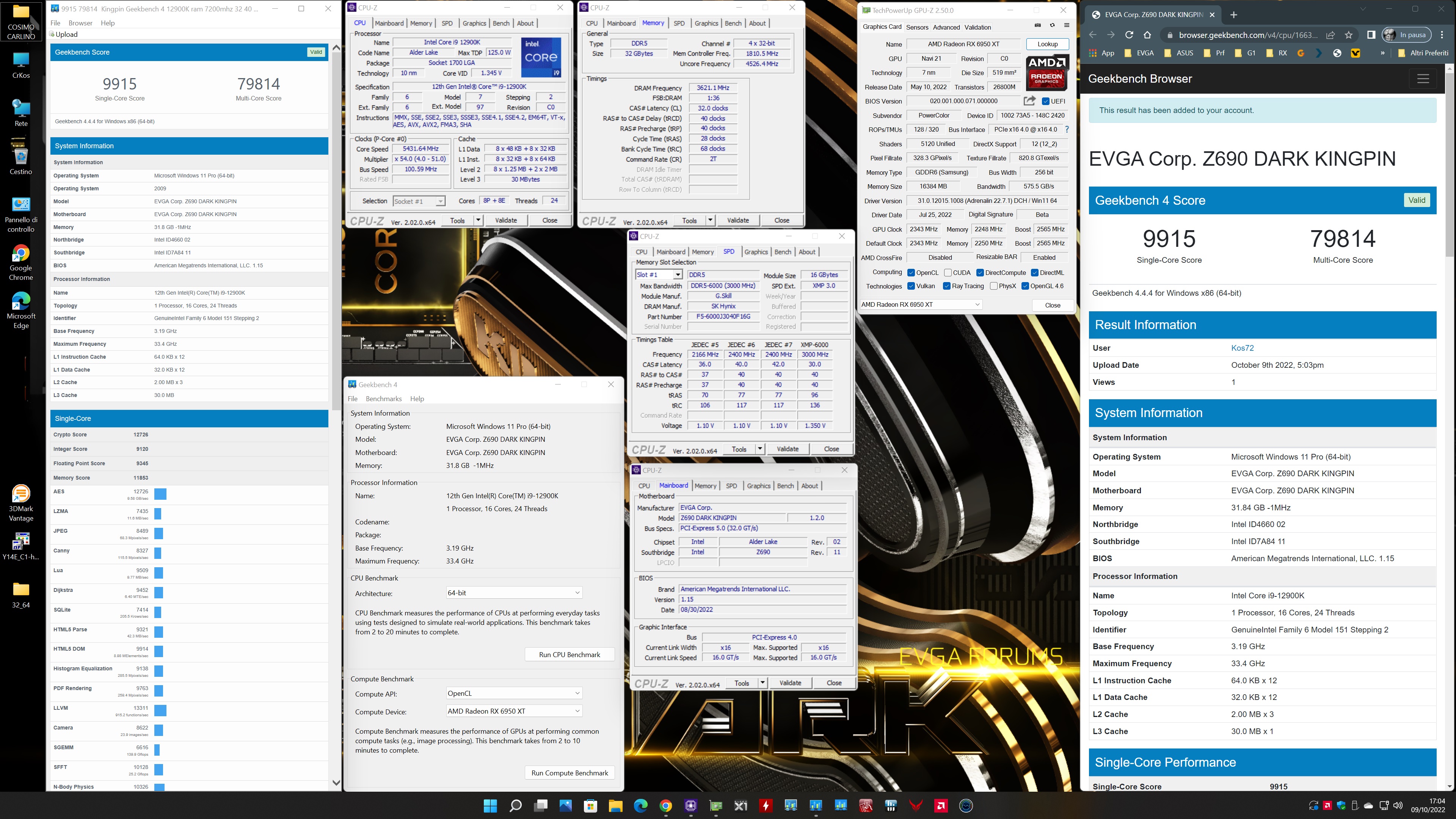Expand Tools arrow in CPU-Z CPU window

(478, 220)
